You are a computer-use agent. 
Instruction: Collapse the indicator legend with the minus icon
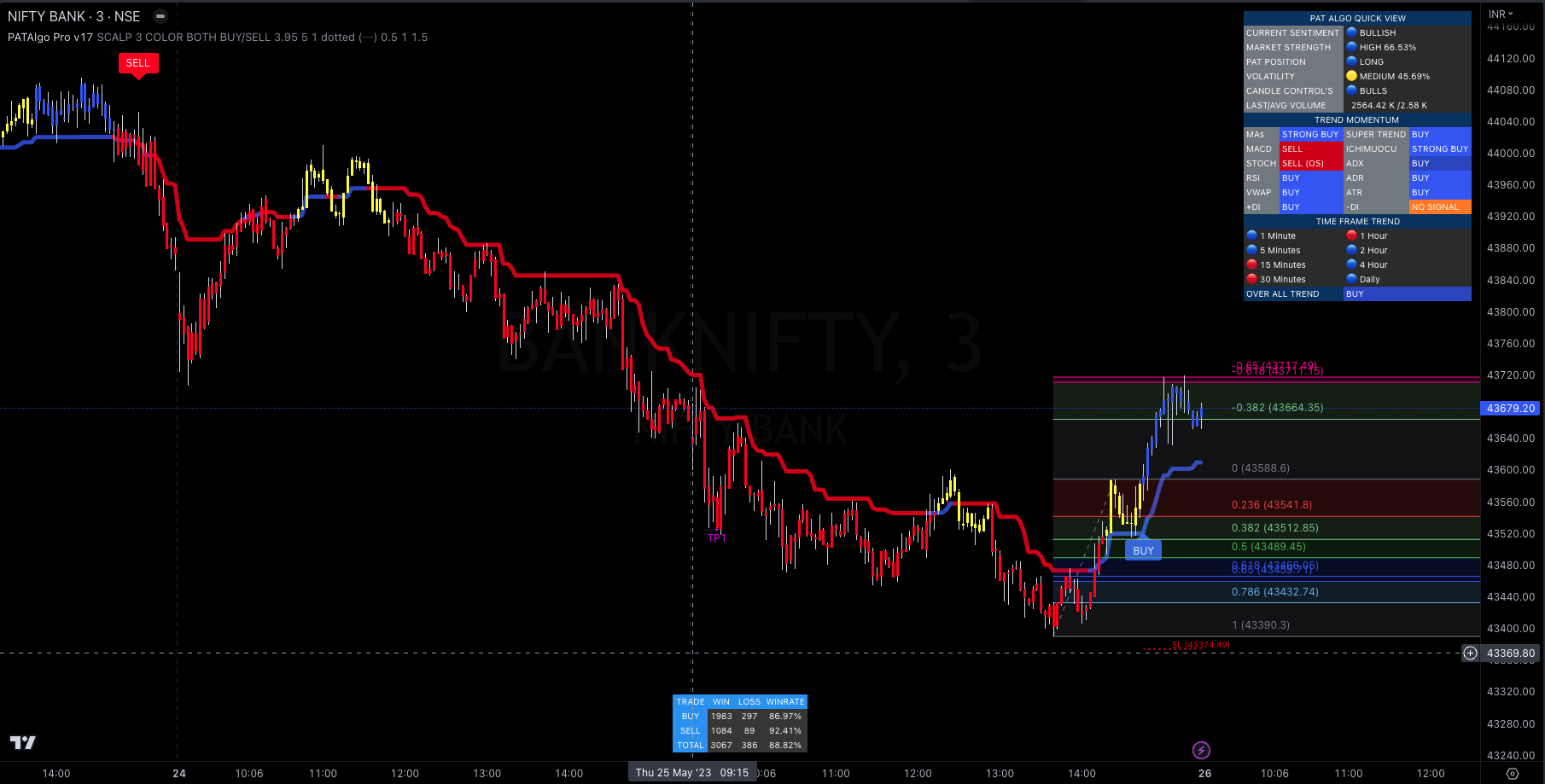(x=160, y=16)
